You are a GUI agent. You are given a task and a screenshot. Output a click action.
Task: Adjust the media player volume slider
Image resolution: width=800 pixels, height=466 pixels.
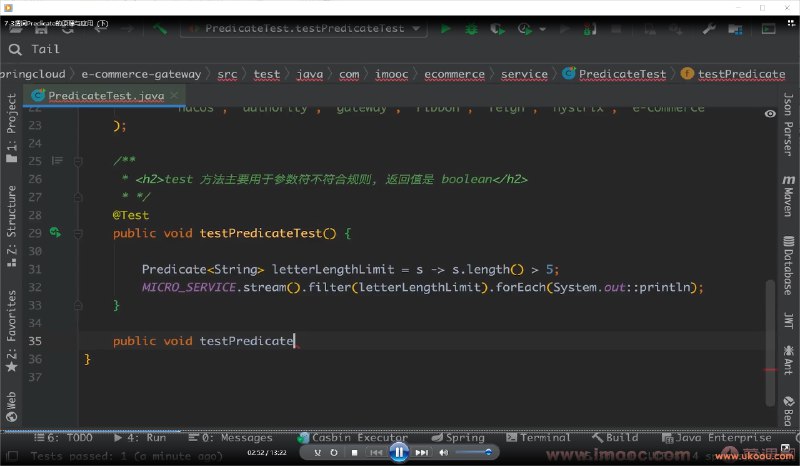[473, 452]
